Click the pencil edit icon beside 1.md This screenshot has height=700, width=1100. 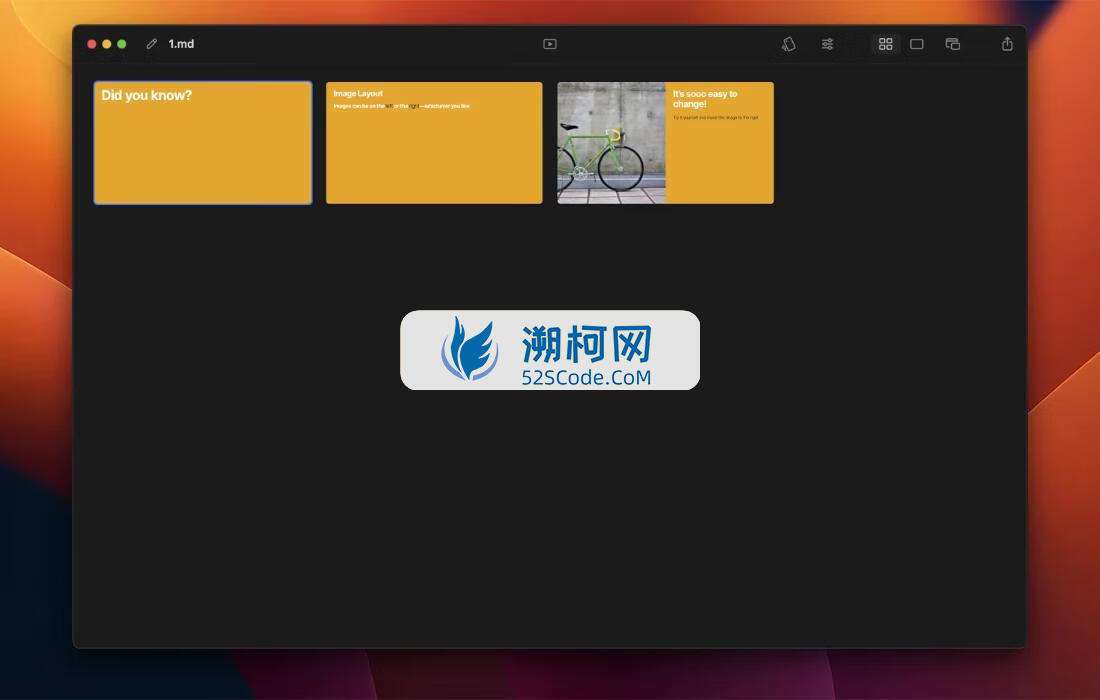152,43
